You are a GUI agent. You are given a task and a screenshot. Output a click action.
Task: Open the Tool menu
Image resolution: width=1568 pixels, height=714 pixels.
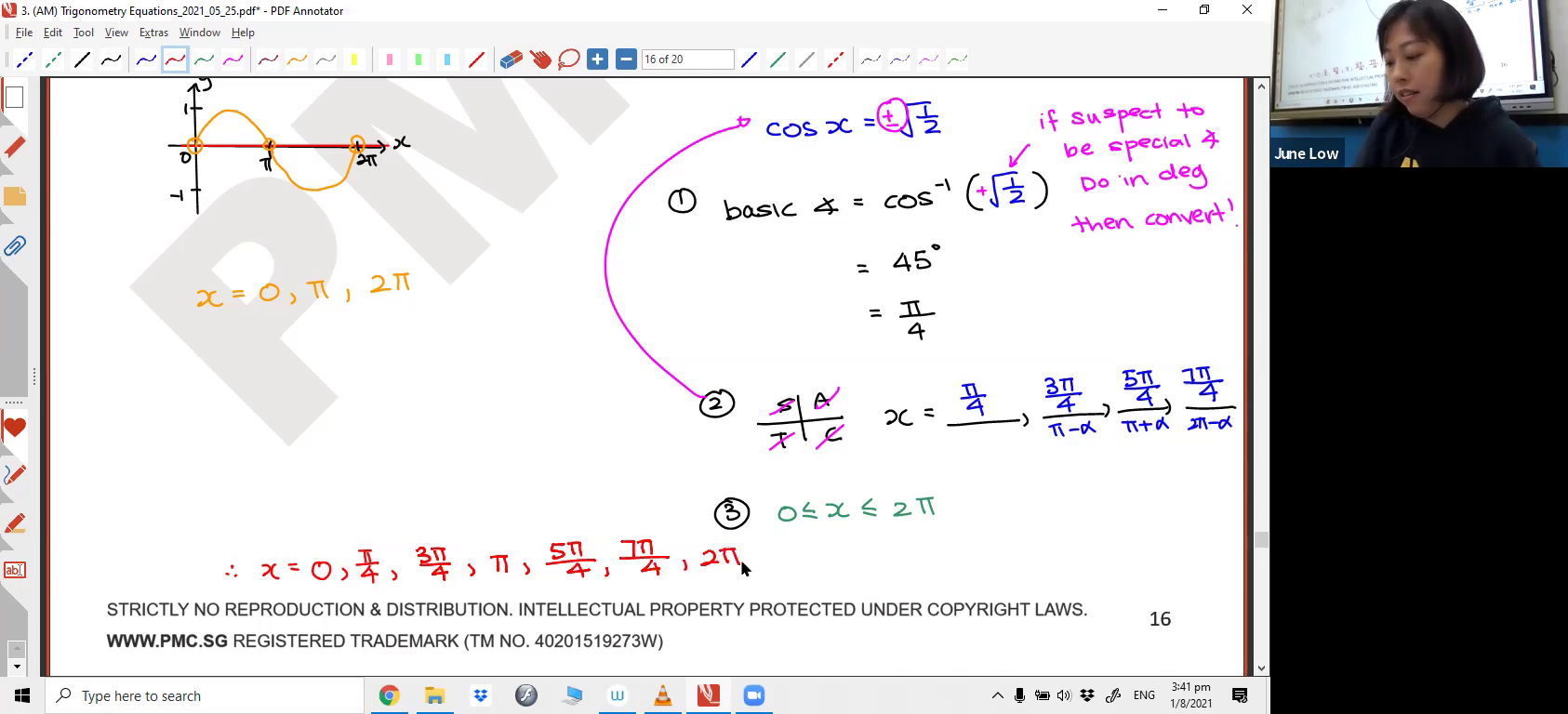[x=84, y=33]
